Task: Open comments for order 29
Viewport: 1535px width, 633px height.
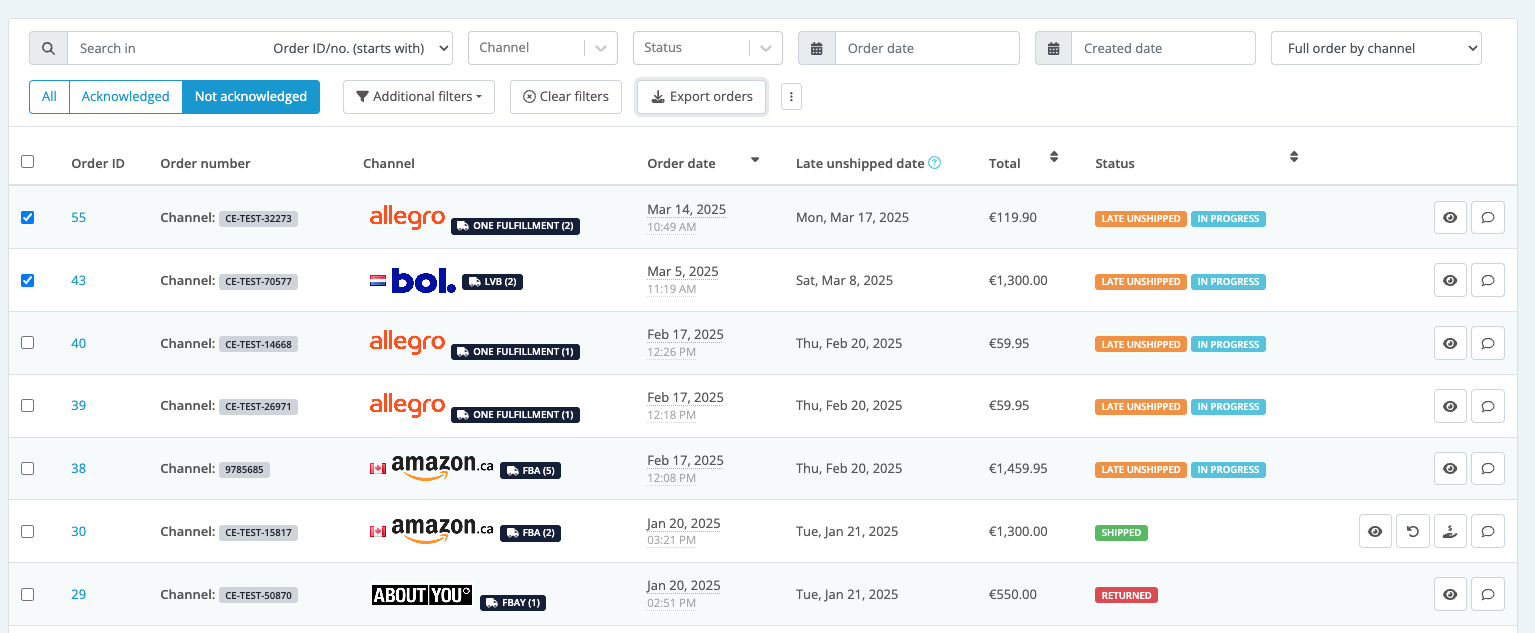Action: click(1488, 595)
